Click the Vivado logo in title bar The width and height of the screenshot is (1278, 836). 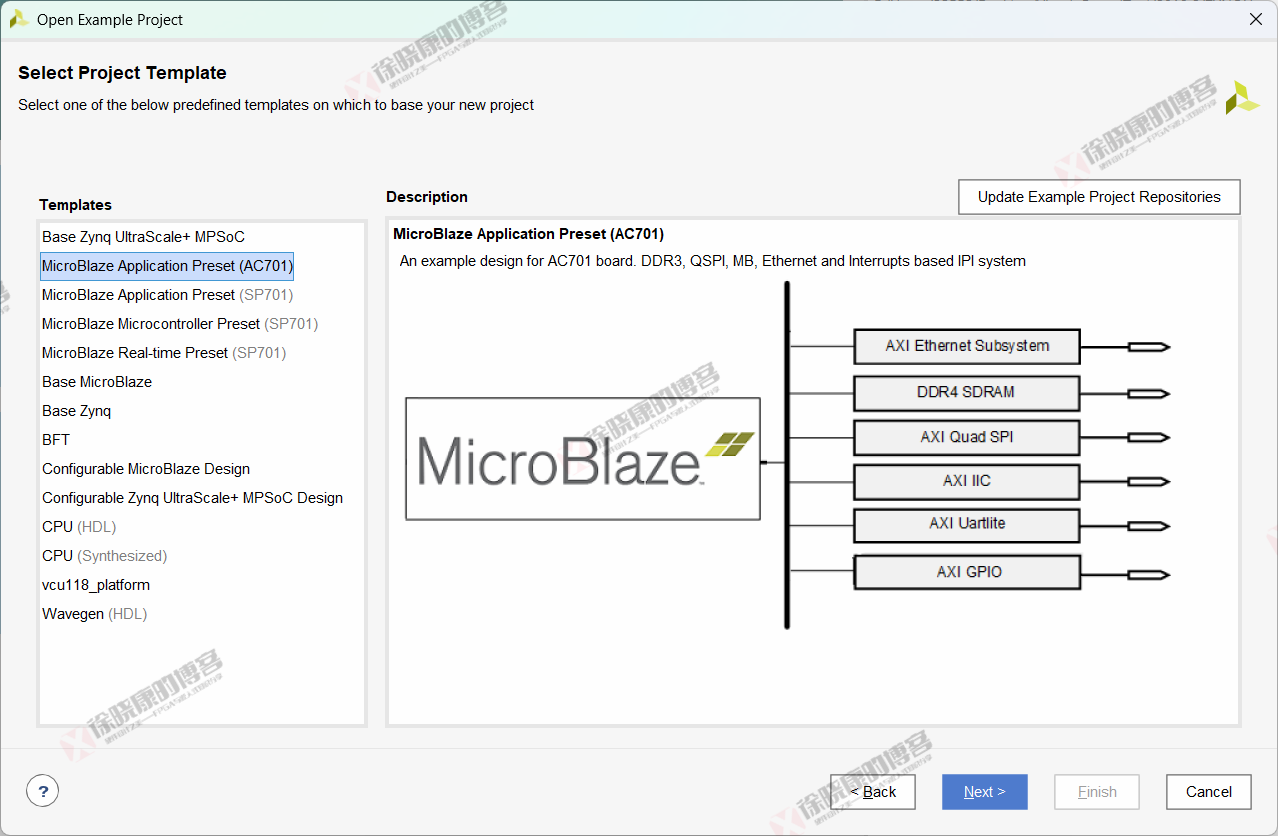pyautogui.click(x=18, y=19)
